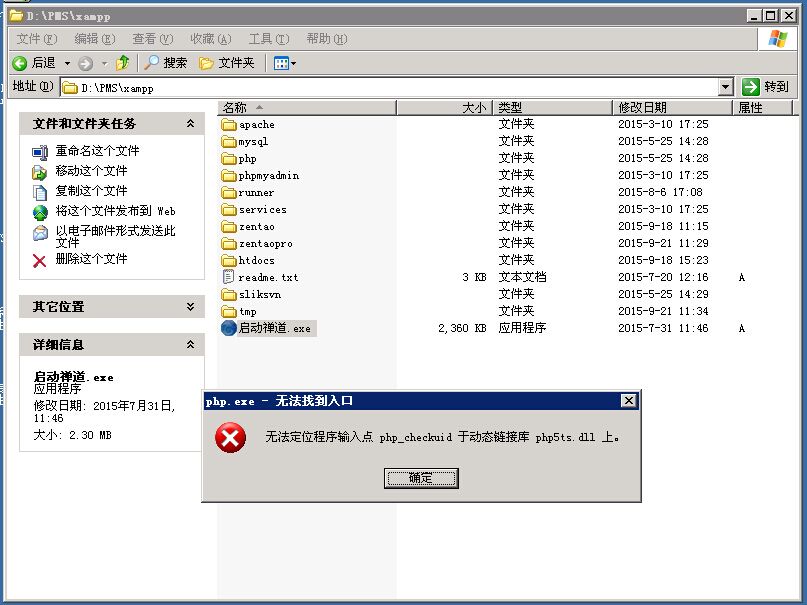807x605 pixels.
Task: Open the Views layout icon
Action: (x=281, y=63)
